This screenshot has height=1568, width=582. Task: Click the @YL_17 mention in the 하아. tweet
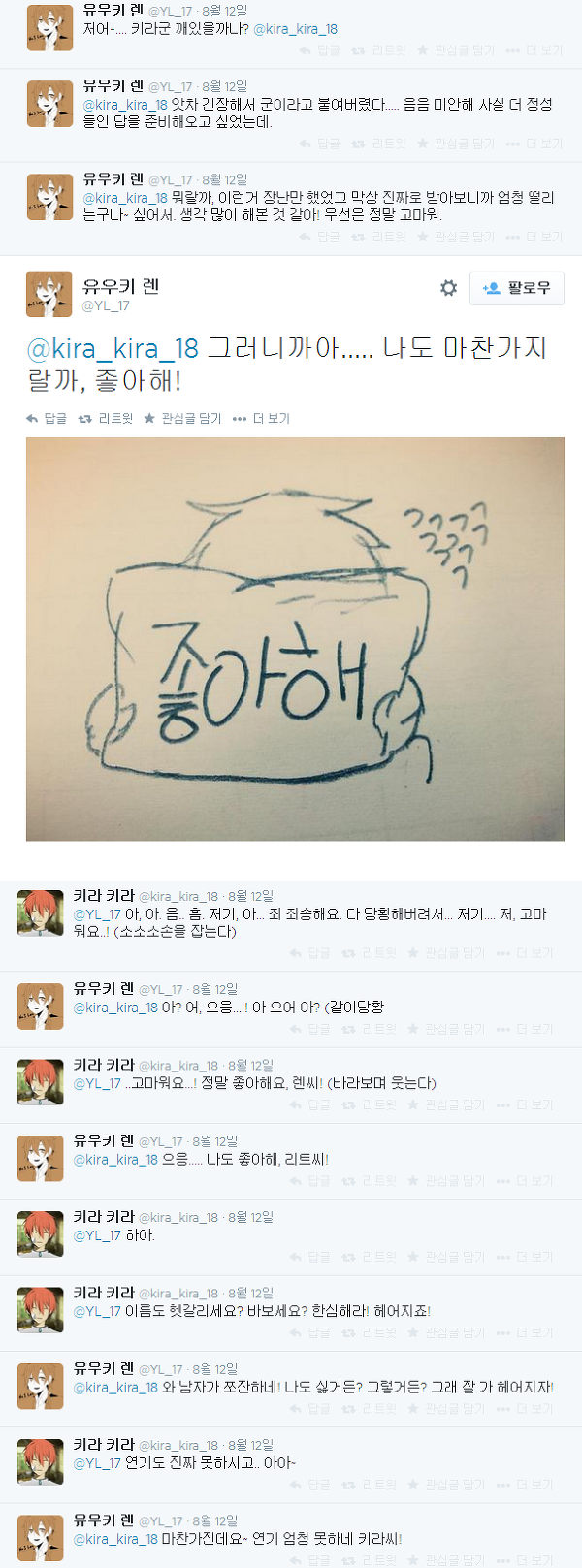[x=97, y=1235]
